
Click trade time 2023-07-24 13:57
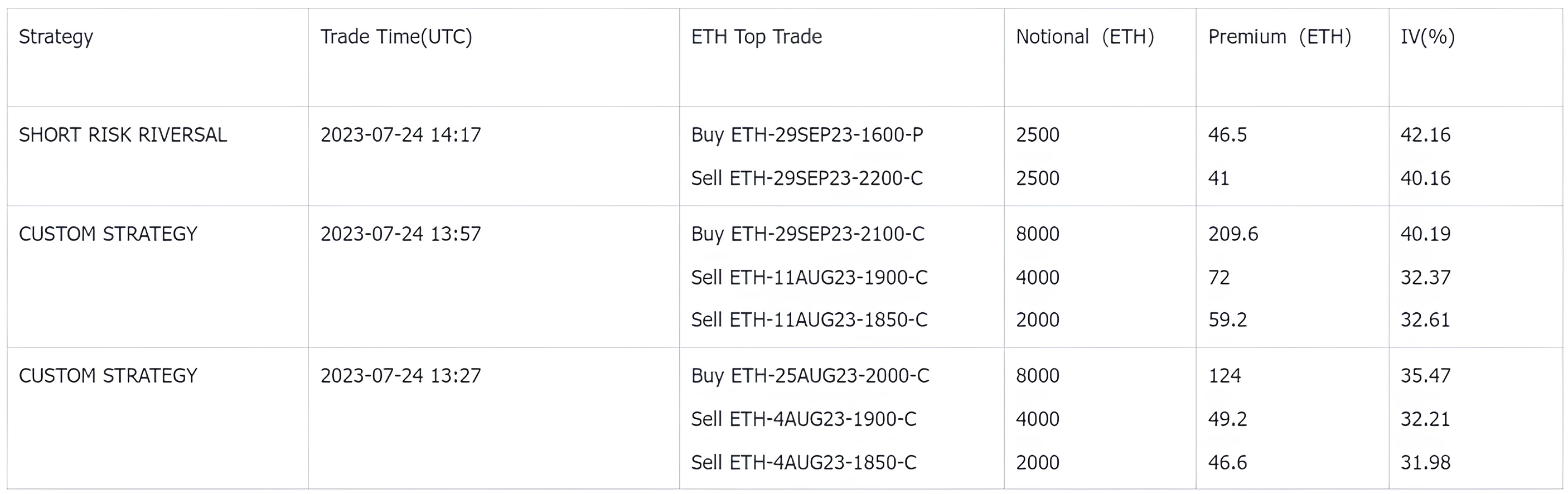coord(400,234)
